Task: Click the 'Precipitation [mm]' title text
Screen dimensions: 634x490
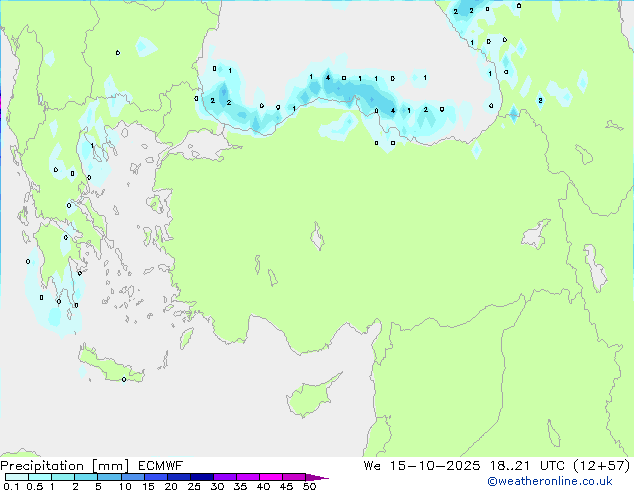Action: [x=65, y=466]
